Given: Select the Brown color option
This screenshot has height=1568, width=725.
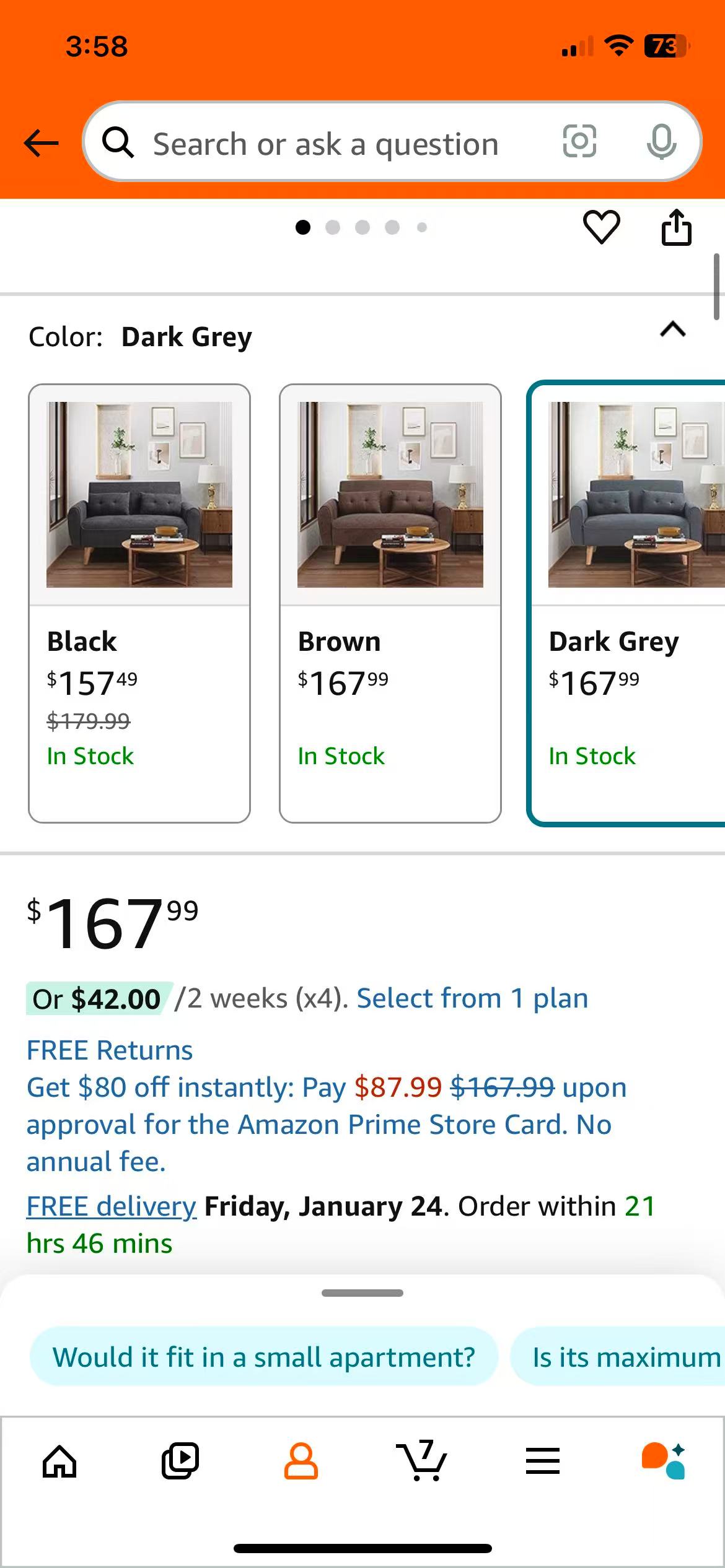Looking at the screenshot, I should pyautogui.click(x=390, y=603).
